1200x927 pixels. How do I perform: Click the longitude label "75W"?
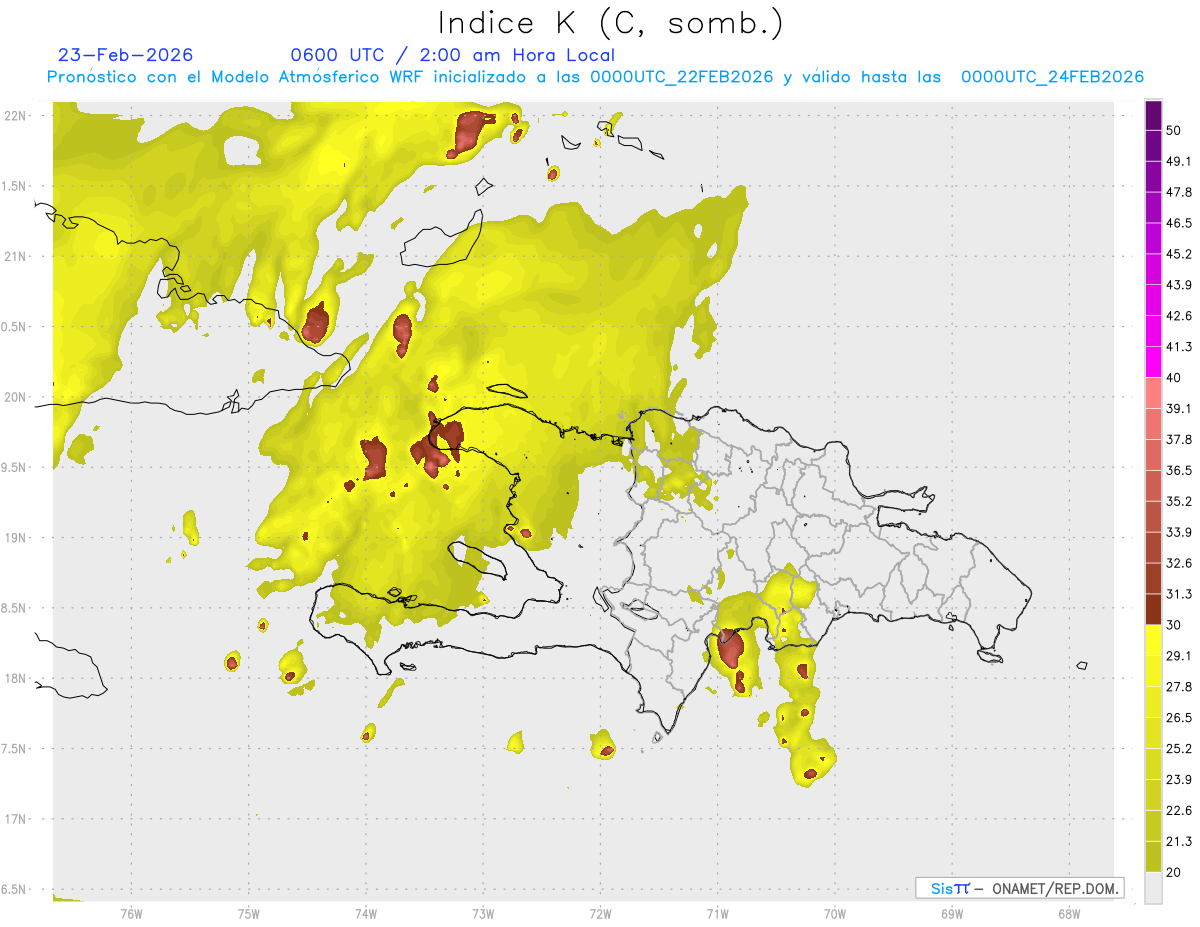tap(248, 913)
